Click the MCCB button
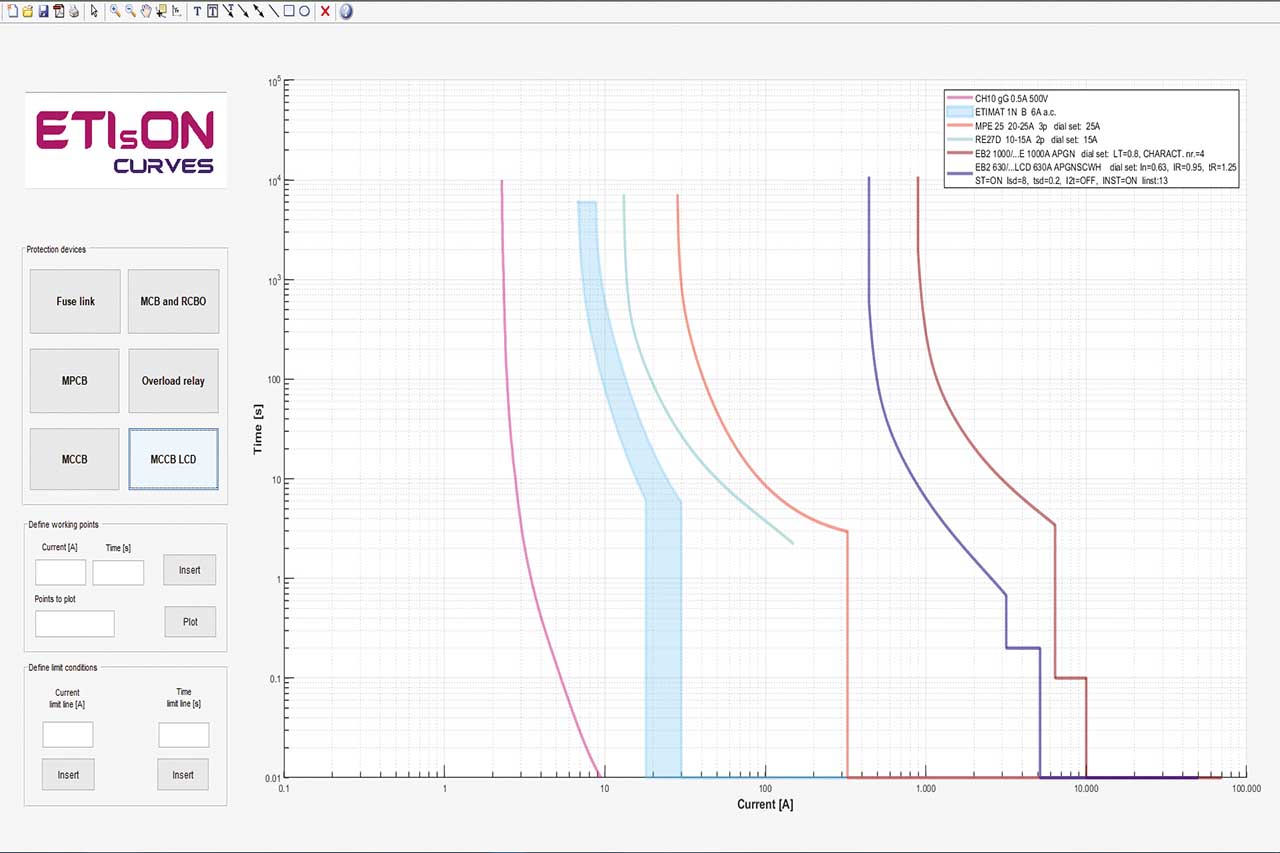Viewport: 1280px width, 853px height. (x=75, y=460)
